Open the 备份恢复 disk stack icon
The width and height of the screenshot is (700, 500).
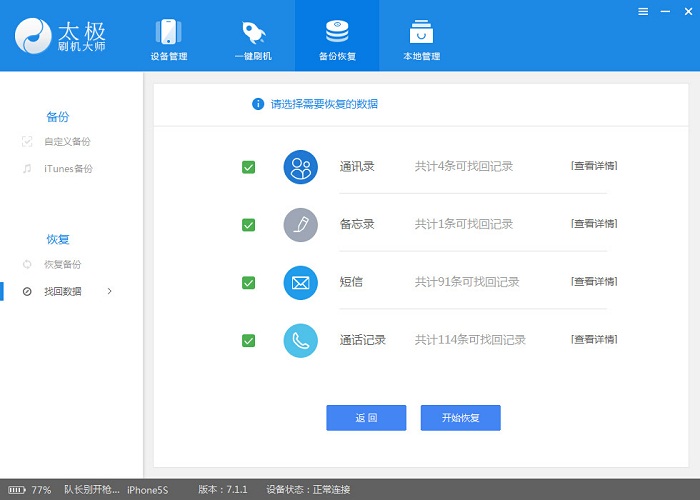coord(337,31)
